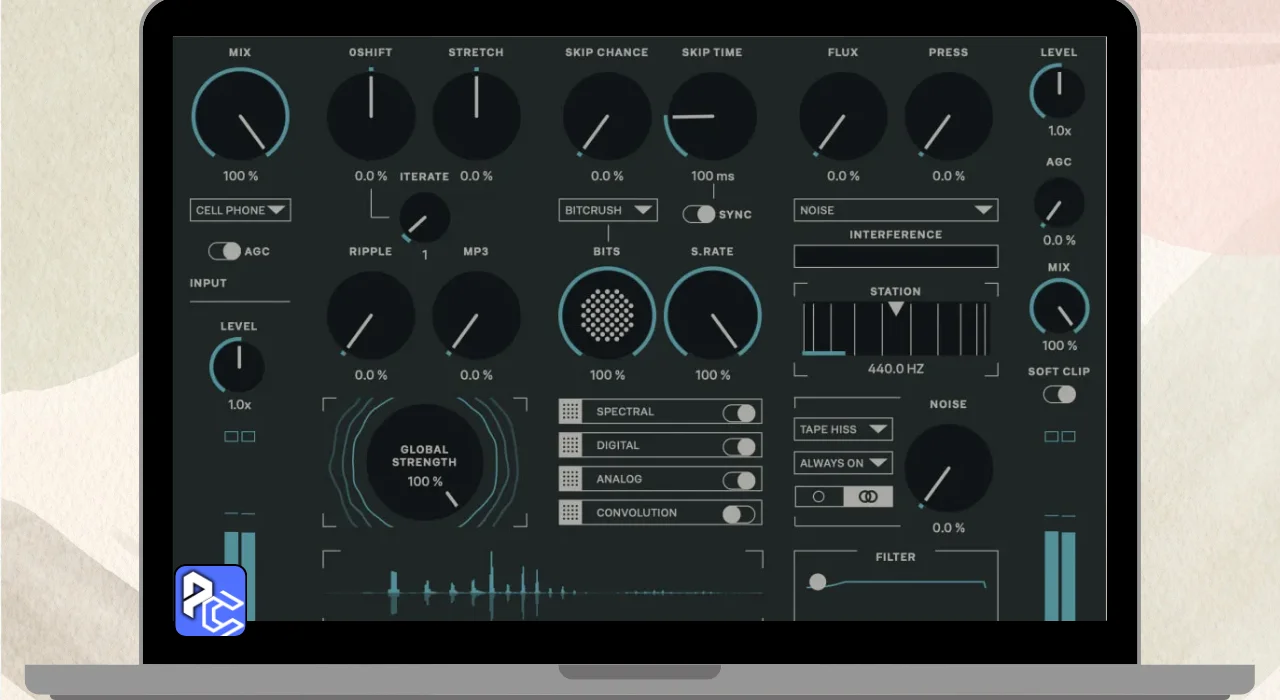Click the Analog section grid handle icon

(x=571, y=479)
